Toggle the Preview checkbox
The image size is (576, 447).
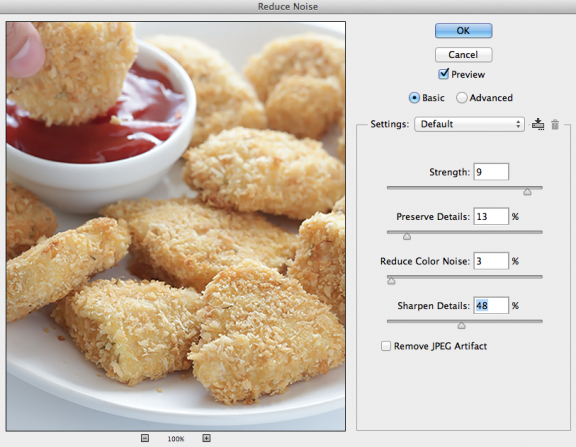click(444, 74)
